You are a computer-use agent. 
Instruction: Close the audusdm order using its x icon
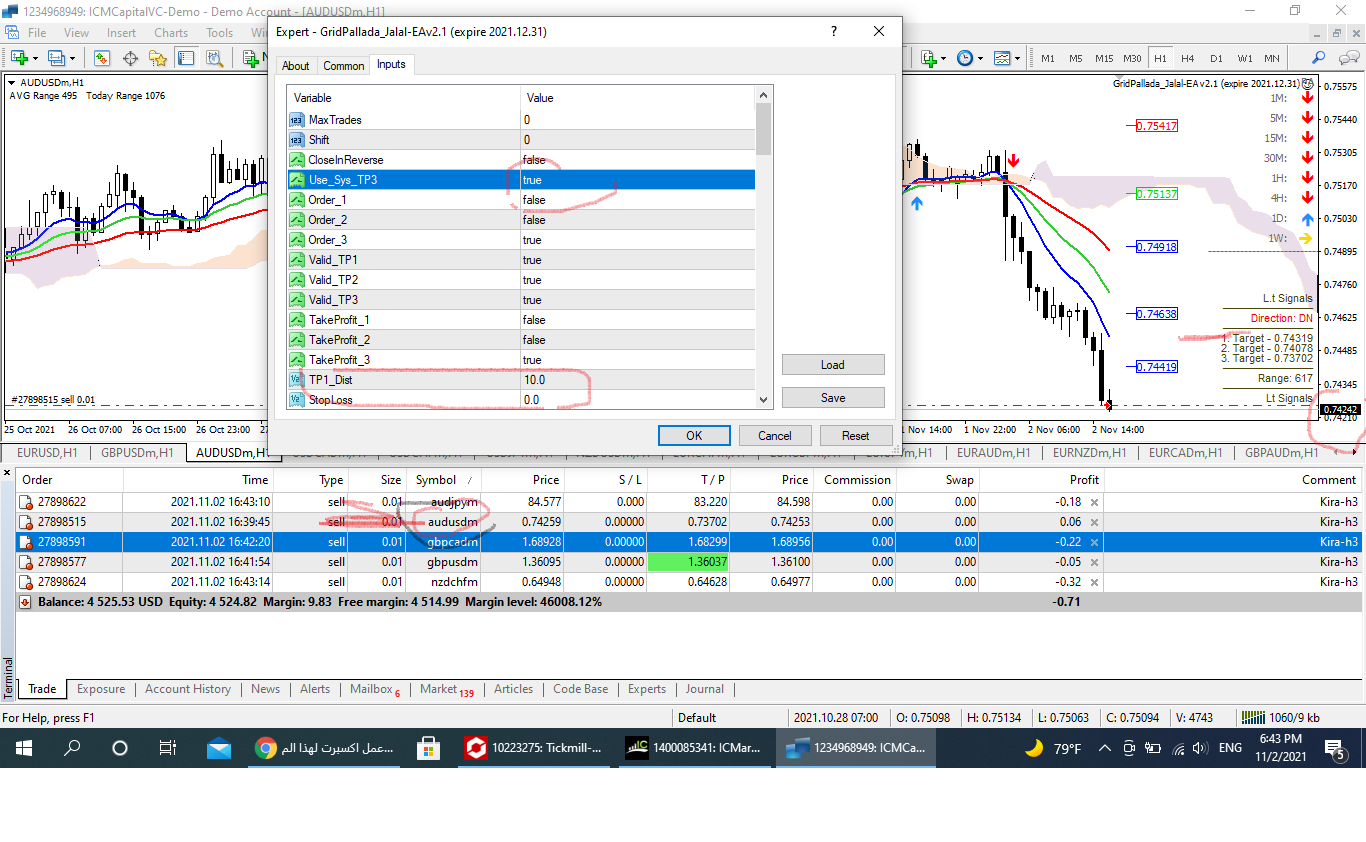click(x=1094, y=522)
